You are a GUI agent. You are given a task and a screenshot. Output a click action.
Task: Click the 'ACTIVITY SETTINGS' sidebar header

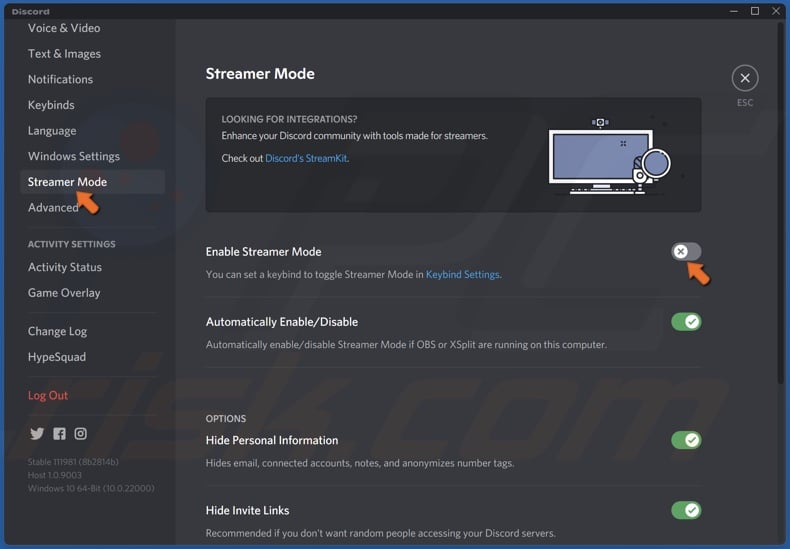click(72, 244)
